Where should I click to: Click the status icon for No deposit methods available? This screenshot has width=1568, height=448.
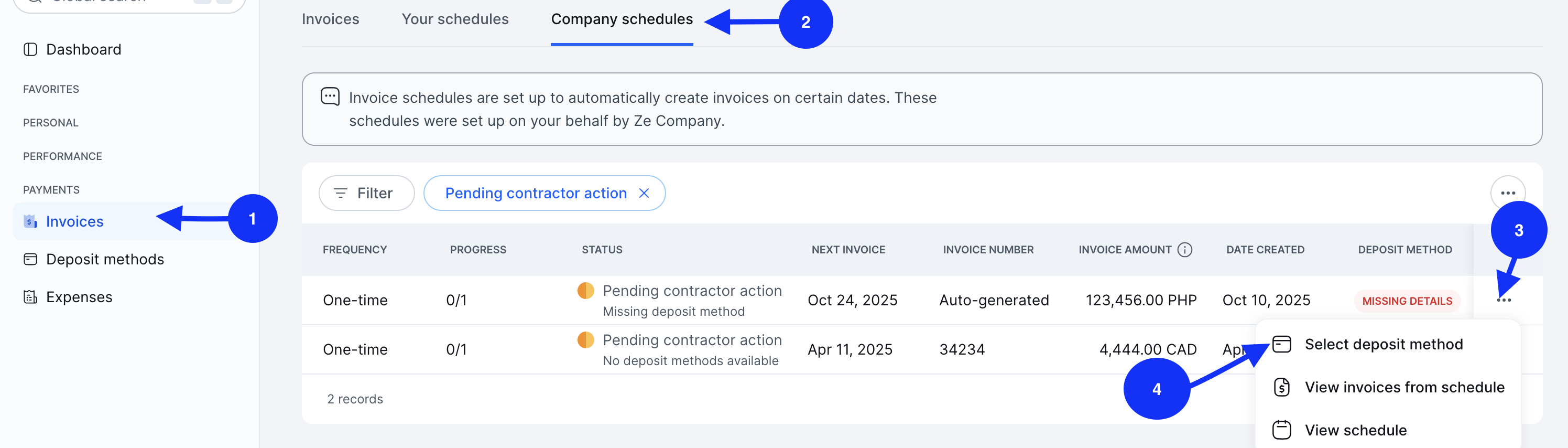(x=585, y=340)
